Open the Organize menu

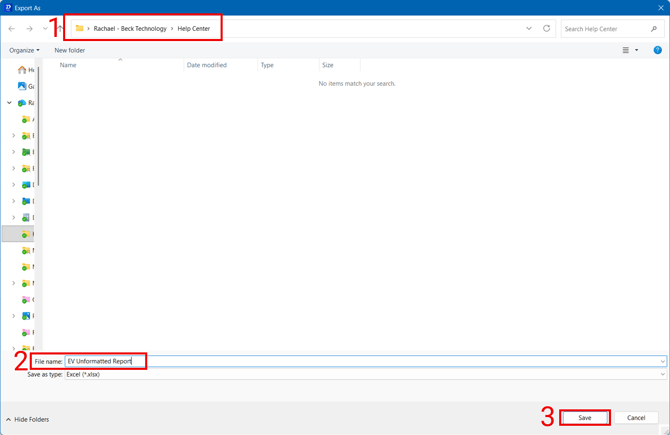[x=24, y=50]
